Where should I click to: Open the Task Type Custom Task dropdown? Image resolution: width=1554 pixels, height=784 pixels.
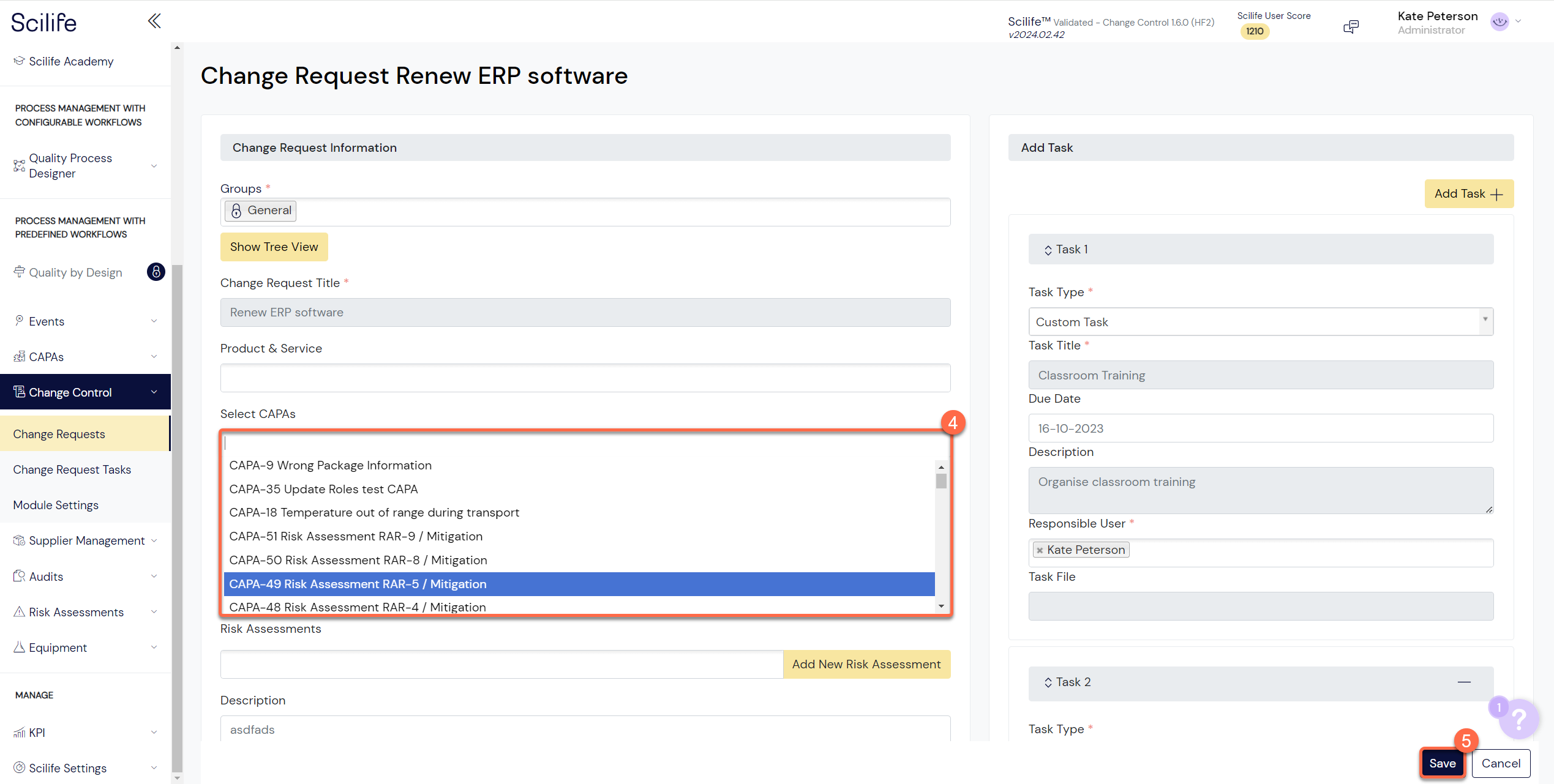pos(1261,321)
